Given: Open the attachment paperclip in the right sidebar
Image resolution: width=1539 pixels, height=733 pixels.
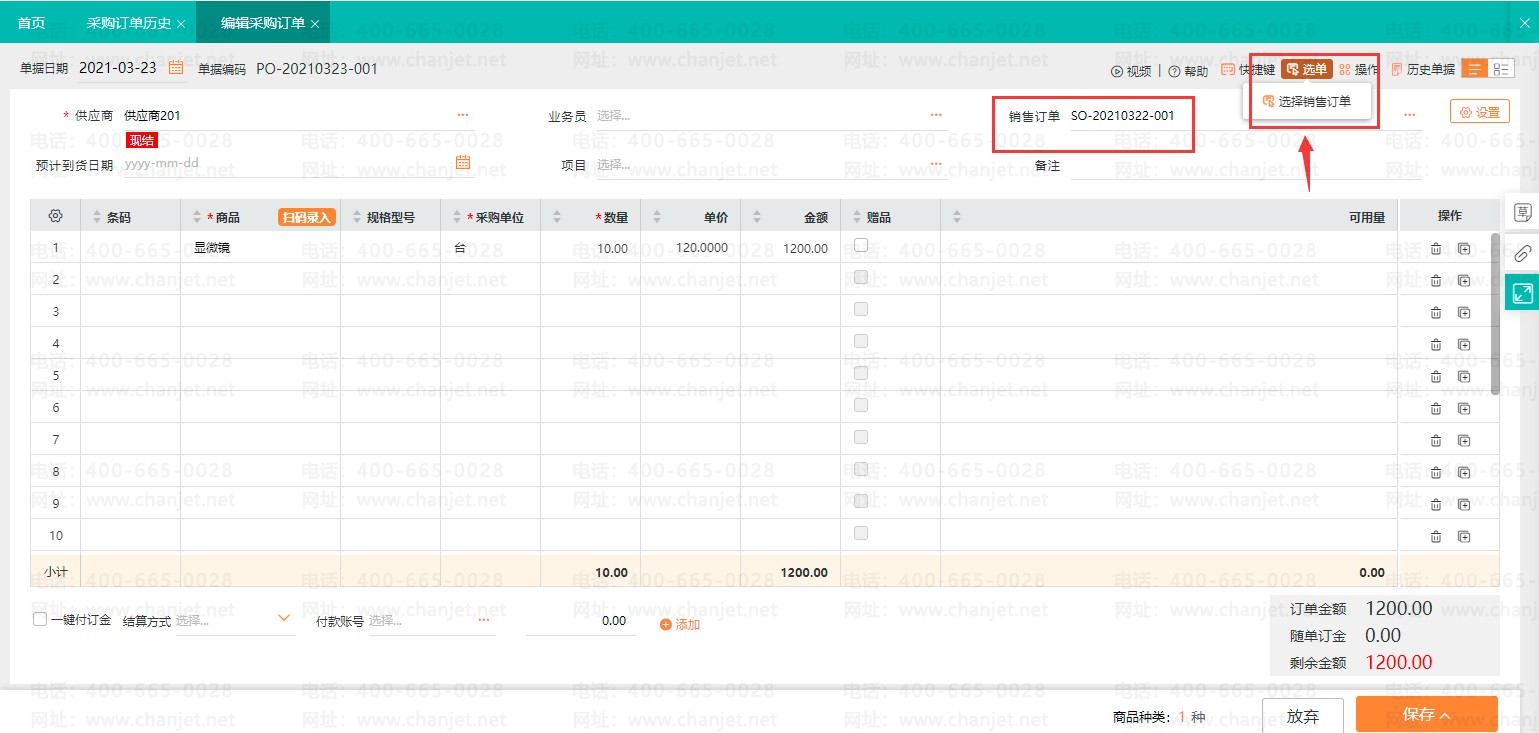Looking at the screenshot, I should pyautogui.click(x=1522, y=253).
